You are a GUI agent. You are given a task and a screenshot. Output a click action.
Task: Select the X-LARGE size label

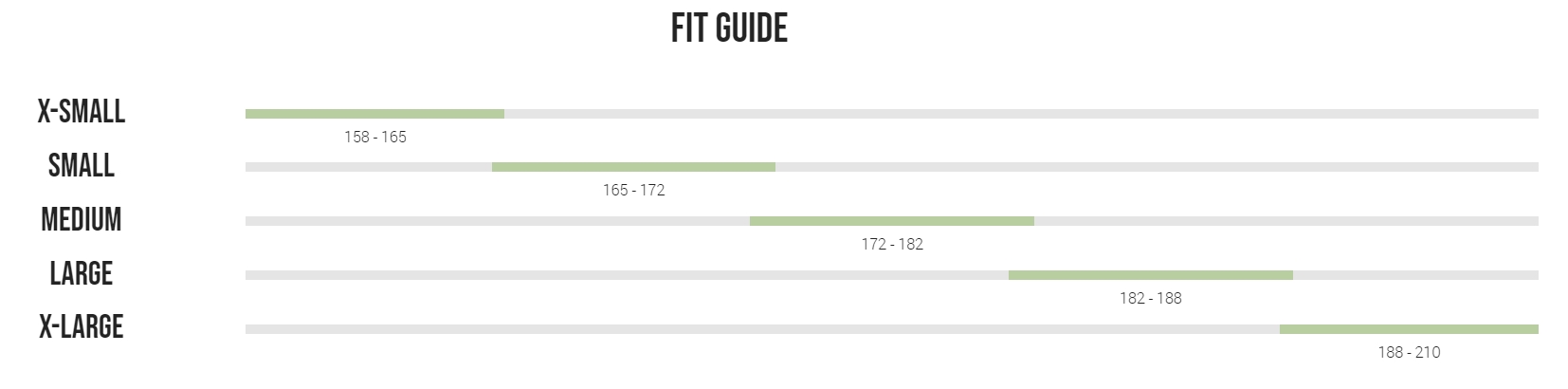[x=82, y=326]
